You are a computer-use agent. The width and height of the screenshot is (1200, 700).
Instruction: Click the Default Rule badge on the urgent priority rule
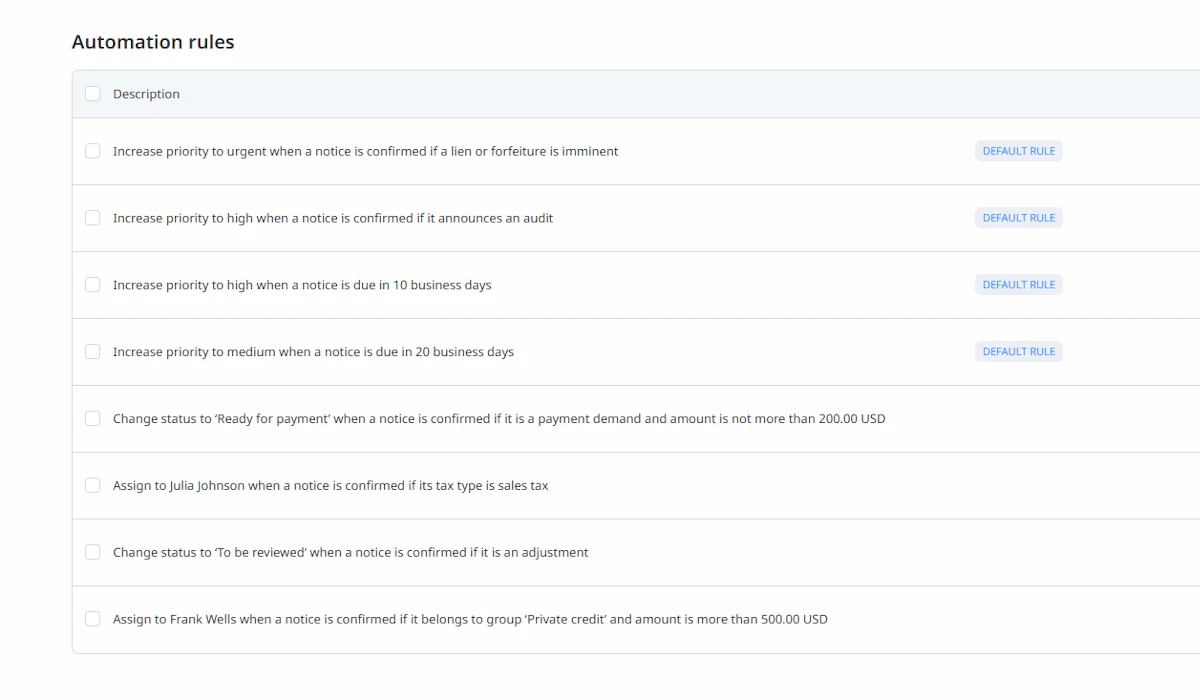pyautogui.click(x=1018, y=151)
